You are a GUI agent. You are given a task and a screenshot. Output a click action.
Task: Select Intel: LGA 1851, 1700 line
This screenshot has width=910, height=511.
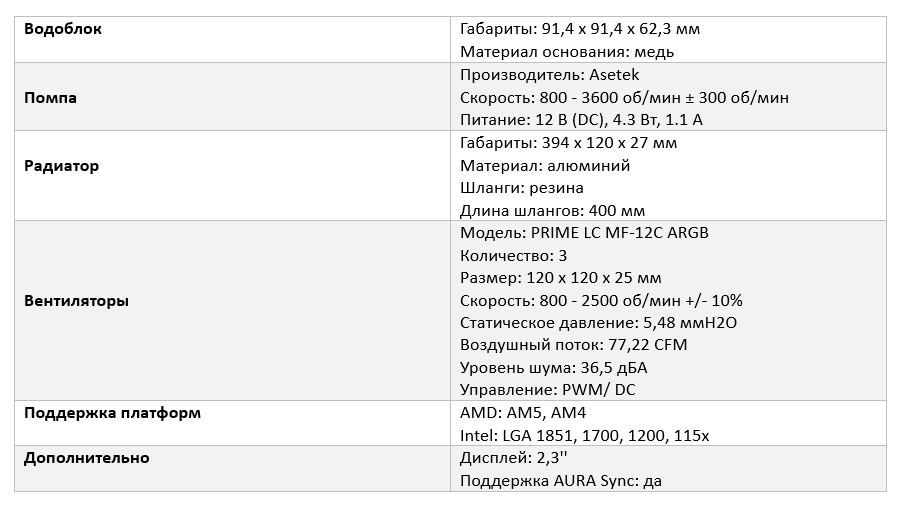[584, 436]
